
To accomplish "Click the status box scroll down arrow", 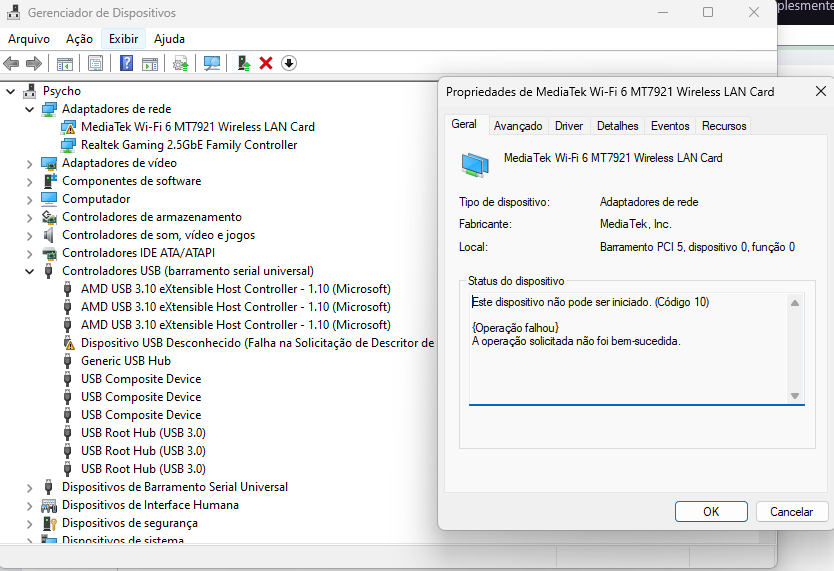I will (795, 396).
